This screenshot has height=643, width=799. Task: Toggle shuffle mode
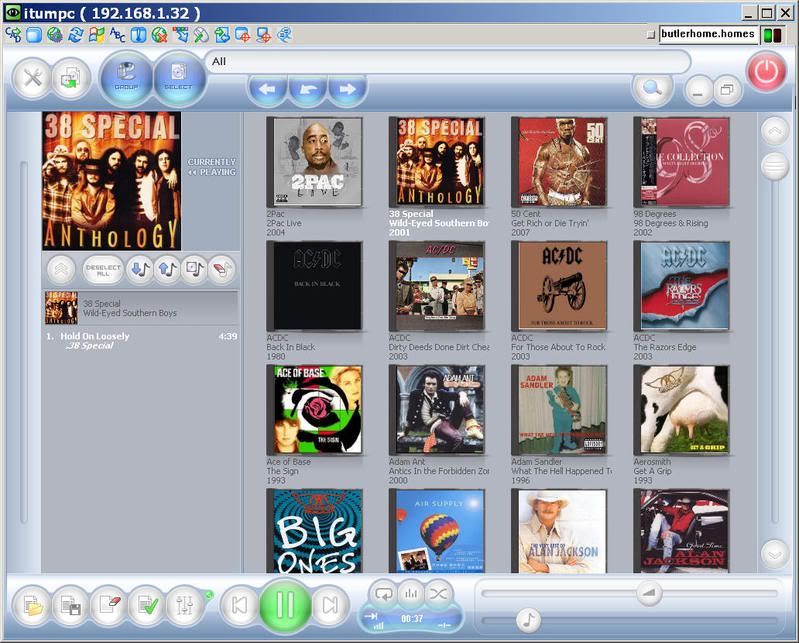click(438, 593)
